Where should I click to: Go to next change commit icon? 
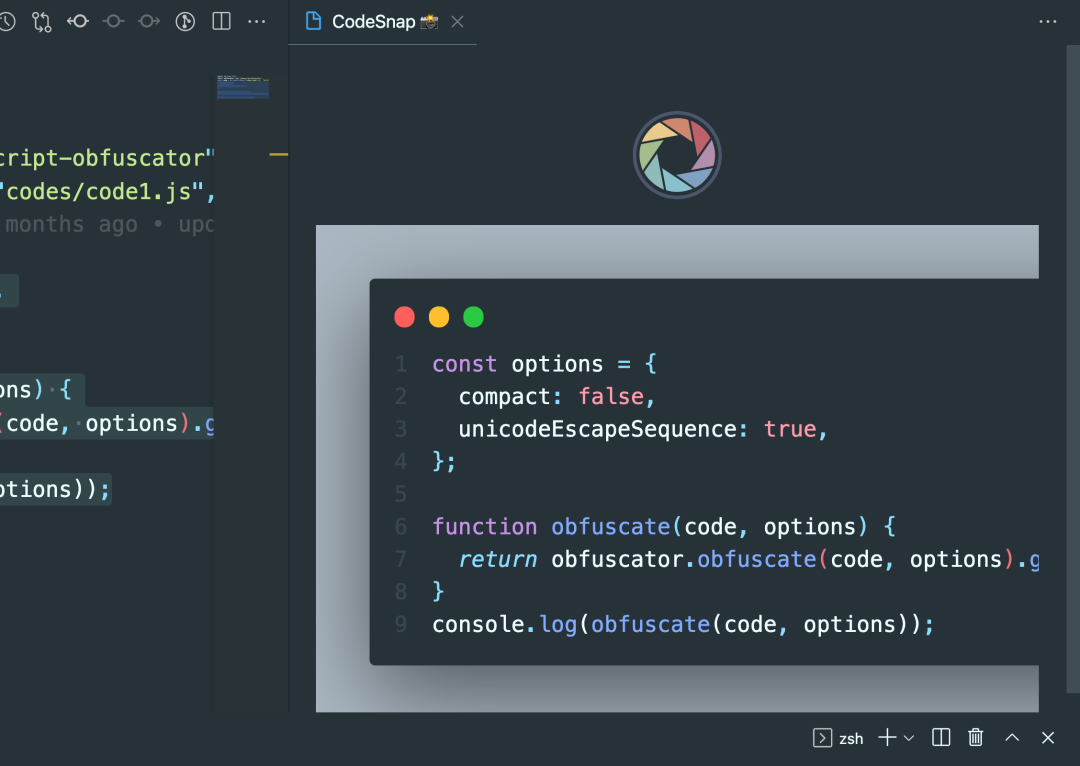coord(149,21)
